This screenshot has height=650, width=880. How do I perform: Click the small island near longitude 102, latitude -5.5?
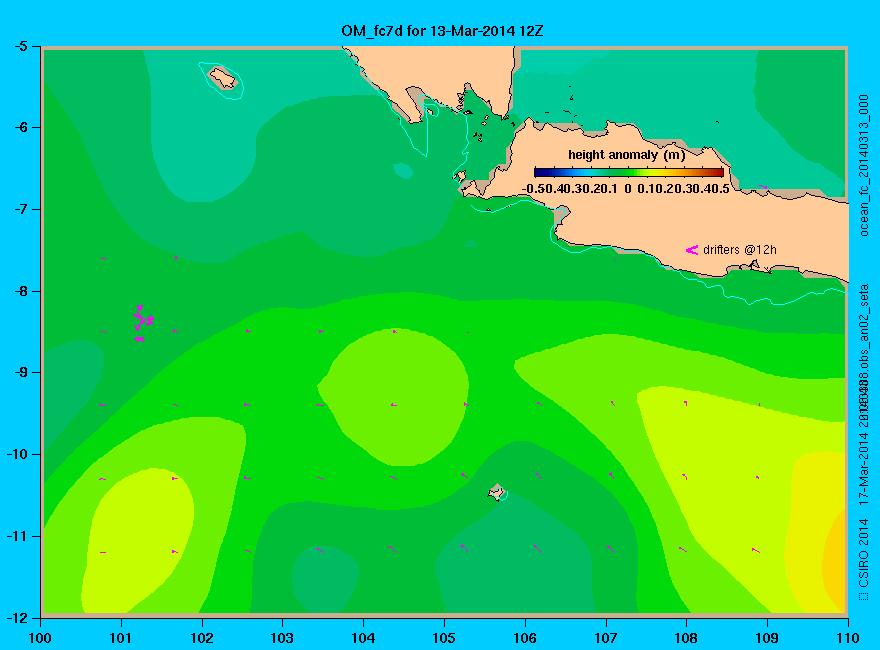click(223, 78)
